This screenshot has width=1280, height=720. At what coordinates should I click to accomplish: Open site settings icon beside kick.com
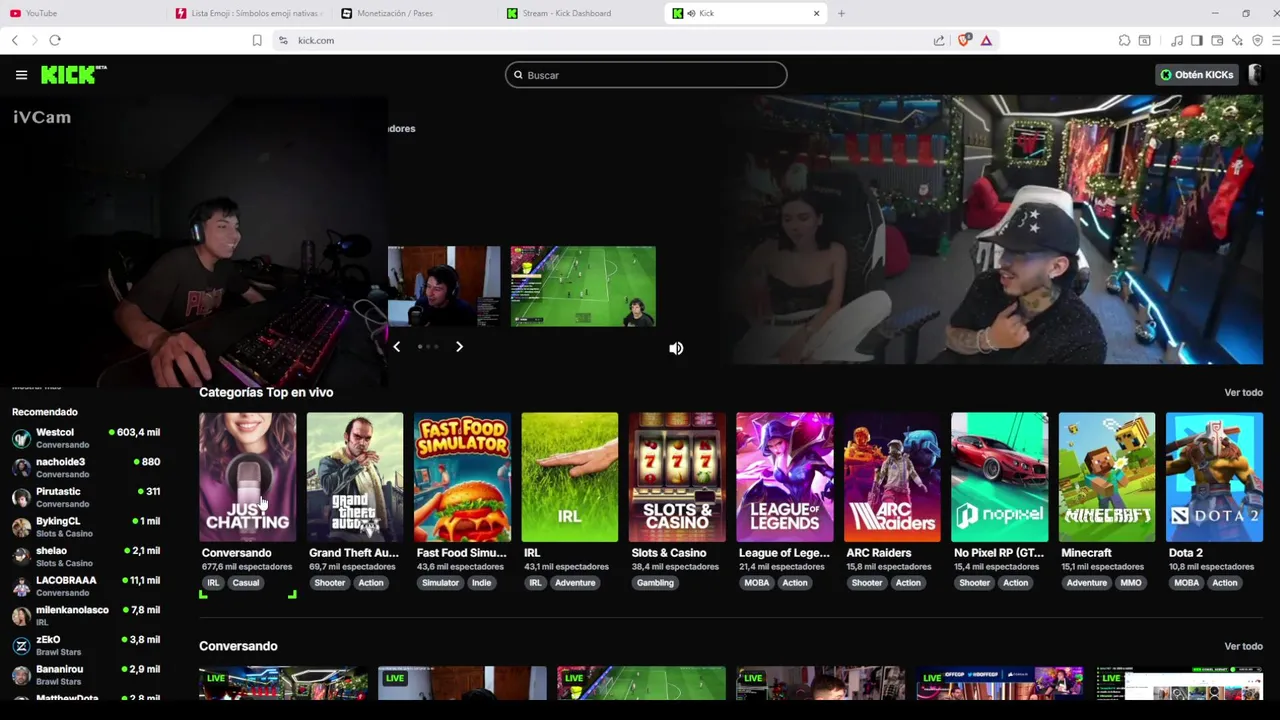(x=283, y=40)
